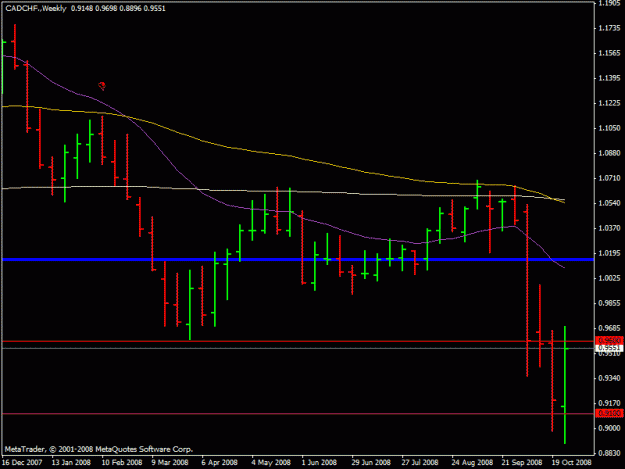Click date label 9 Mar 2008

[x=170, y=462]
